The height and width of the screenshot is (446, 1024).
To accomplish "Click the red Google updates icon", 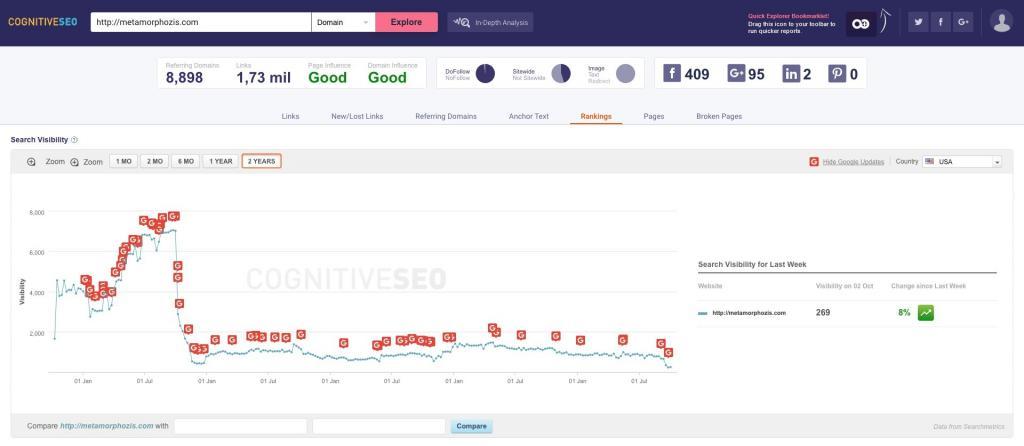I will pyautogui.click(x=814, y=161).
